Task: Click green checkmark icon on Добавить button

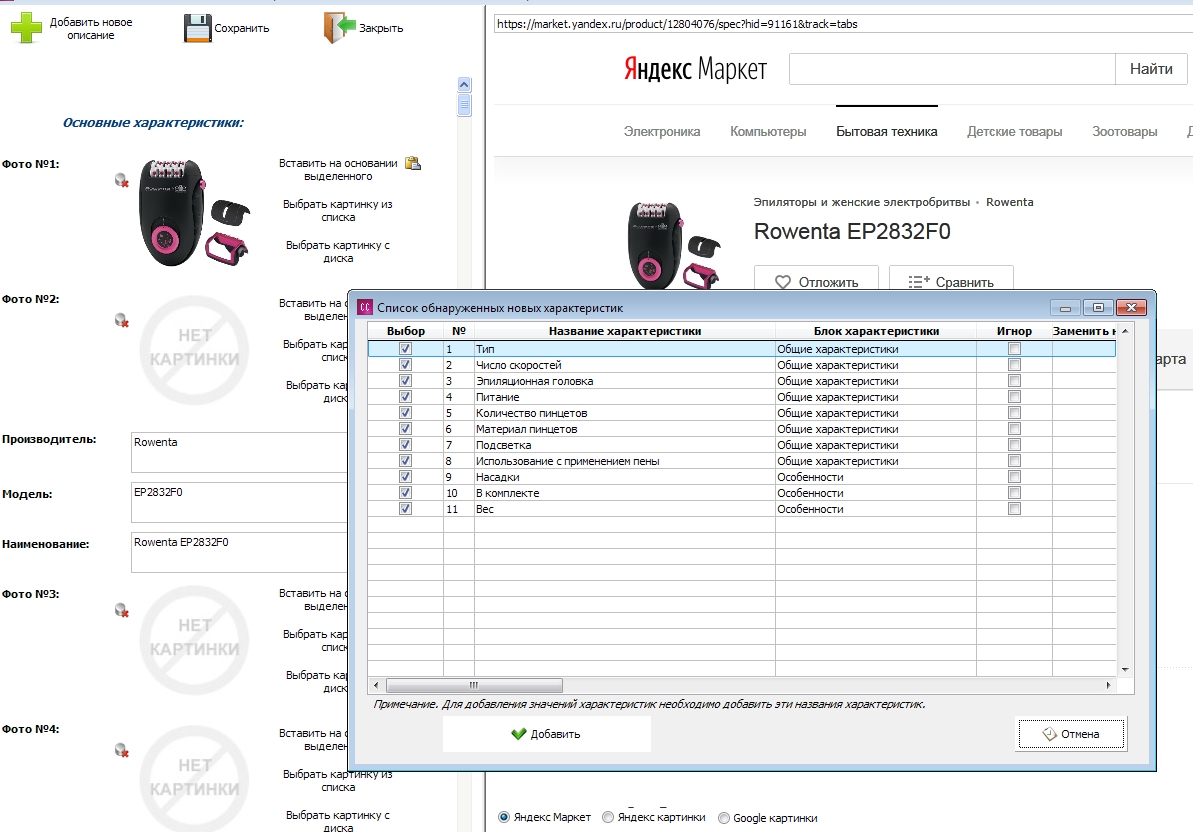Action: (x=519, y=734)
